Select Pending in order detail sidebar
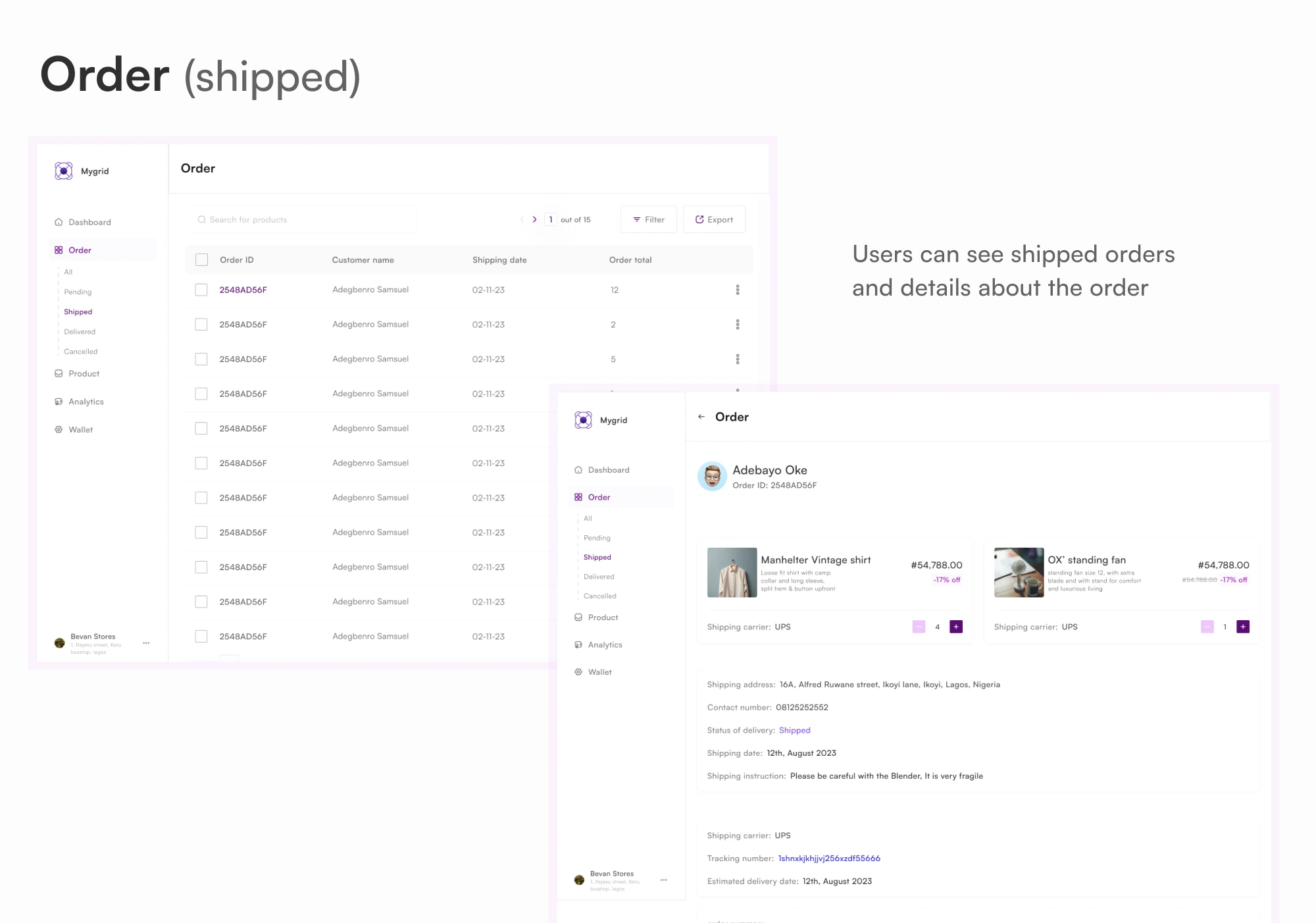This screenshot has height=923, width=1316. [597, 538]
